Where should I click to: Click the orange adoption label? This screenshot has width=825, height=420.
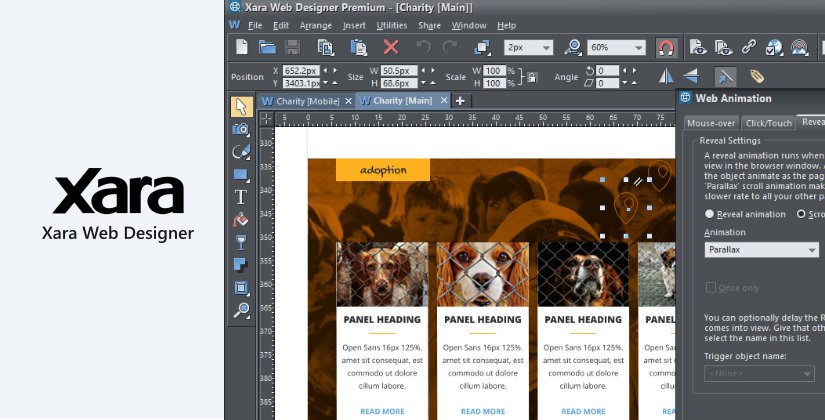click(382, 170)
